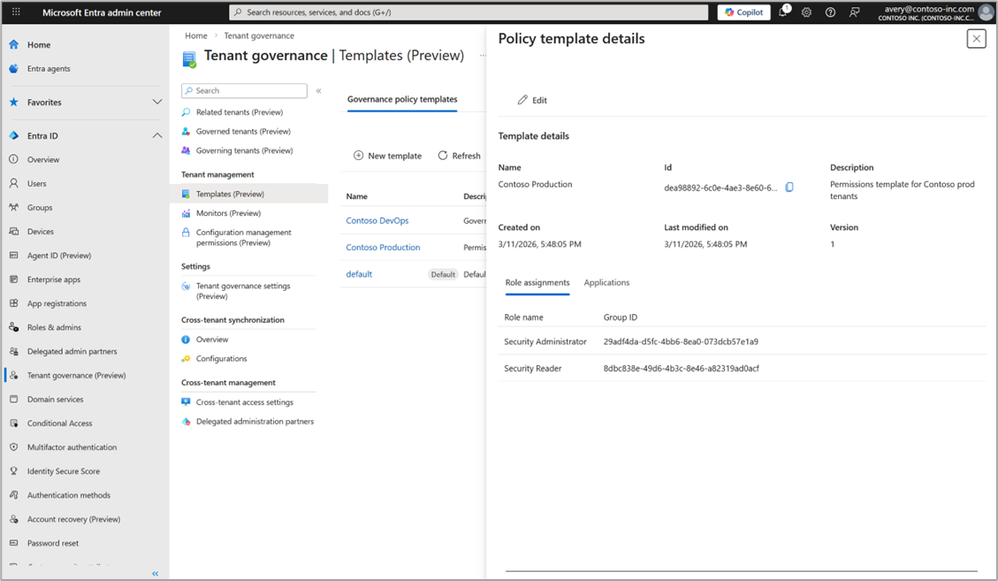The image size is (998, 581).
Task: Open Tenant governance settings (Preview)
Action: tap(242, 291)
